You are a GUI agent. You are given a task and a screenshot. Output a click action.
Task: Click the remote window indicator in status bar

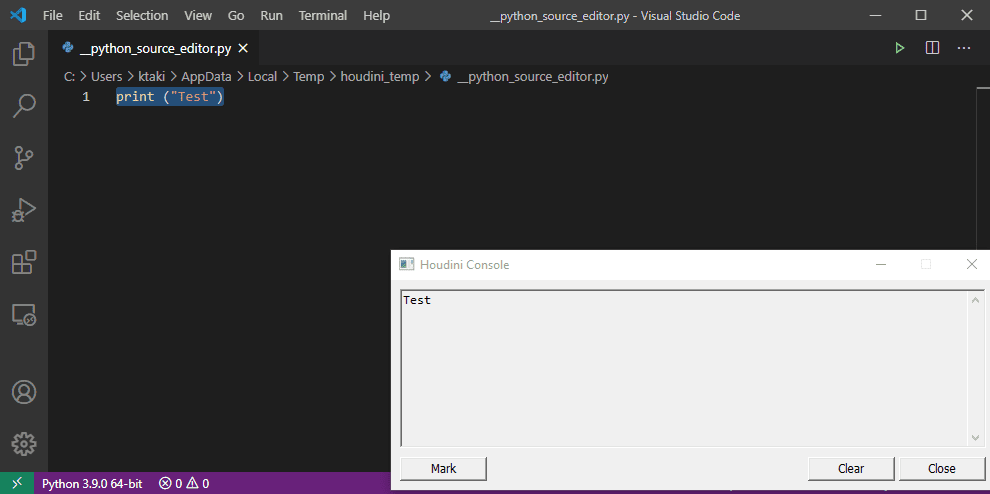pos(17,484)
